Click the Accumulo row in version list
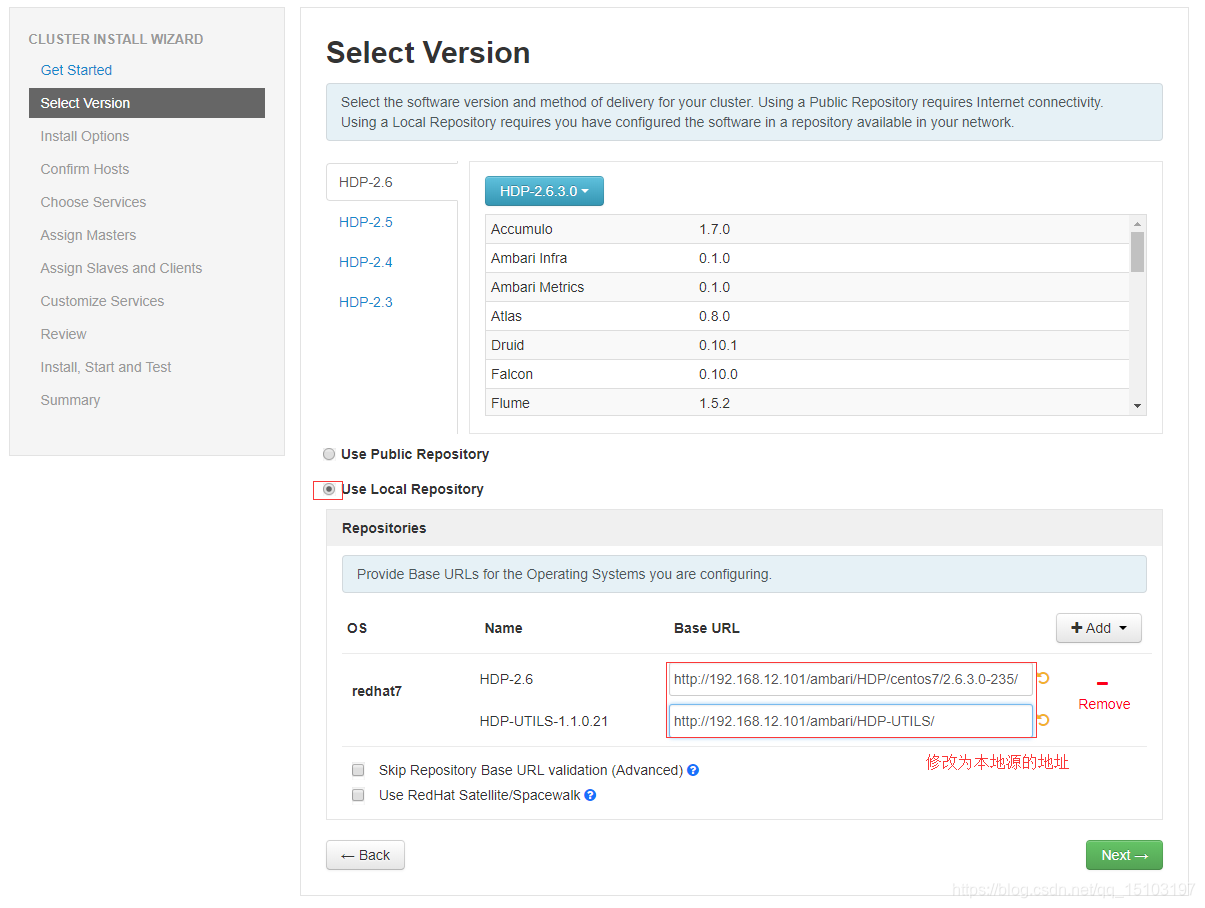The height and width of the screenshot is (908, 1205). tap(807, 229)
